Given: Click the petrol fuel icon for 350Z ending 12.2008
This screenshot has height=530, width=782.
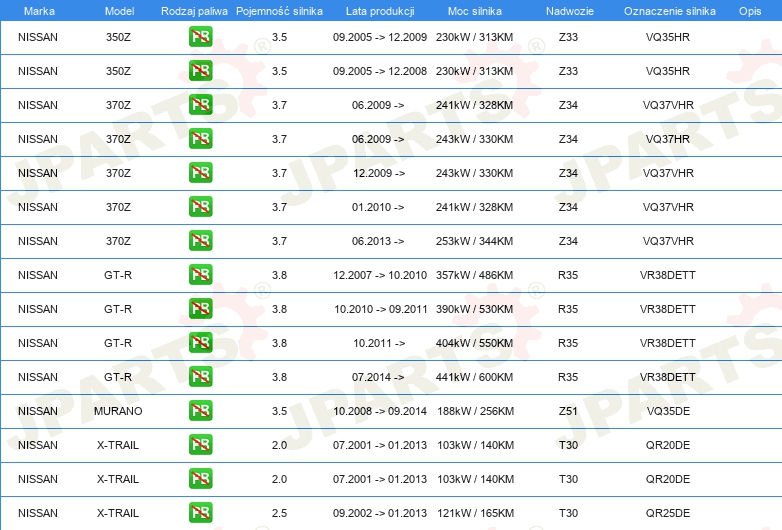Looking at the screenshot, I should pyautogui.click(x=200, y=71).
